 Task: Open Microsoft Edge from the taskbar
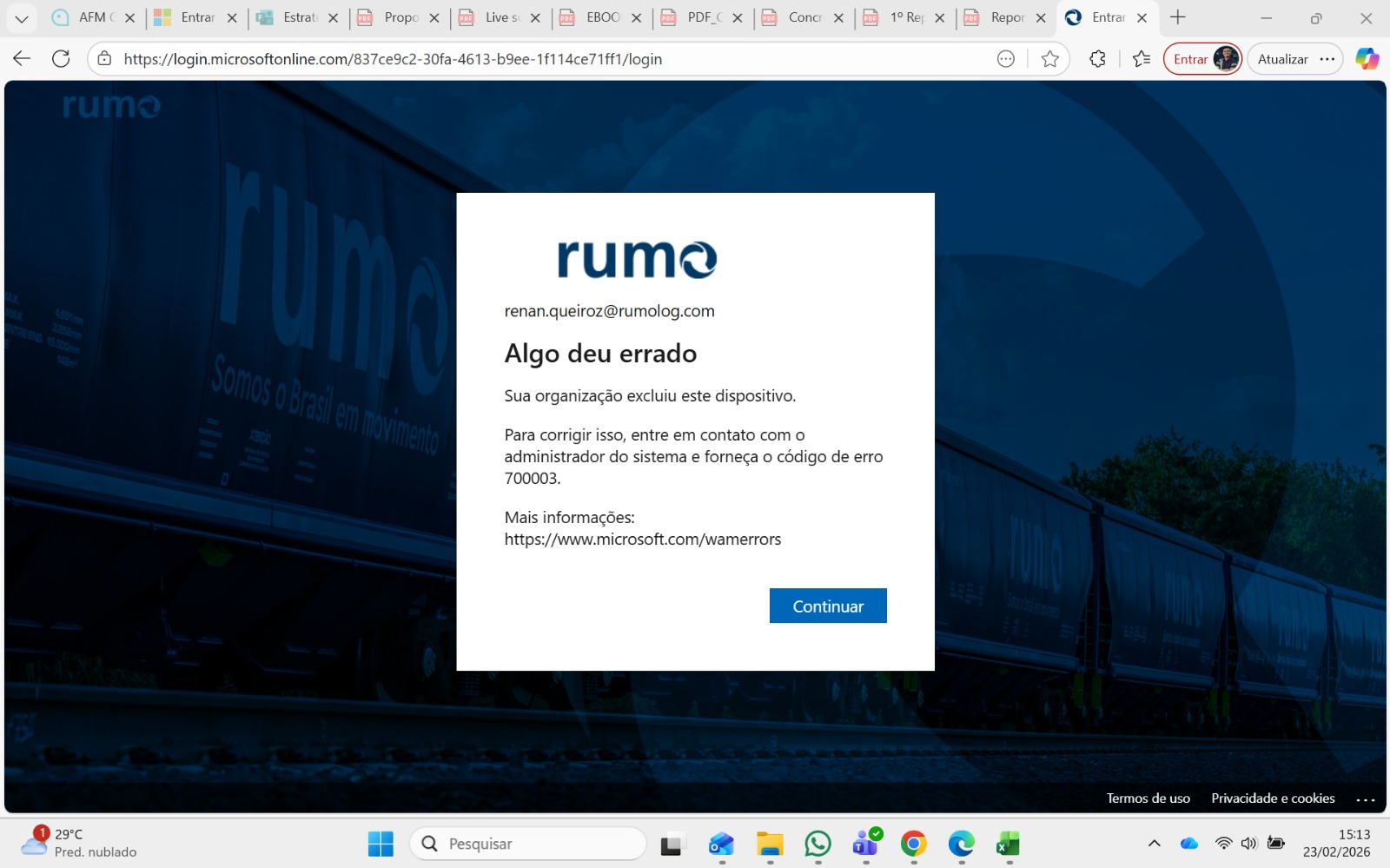pyautogui.click(x=961, y=844)
